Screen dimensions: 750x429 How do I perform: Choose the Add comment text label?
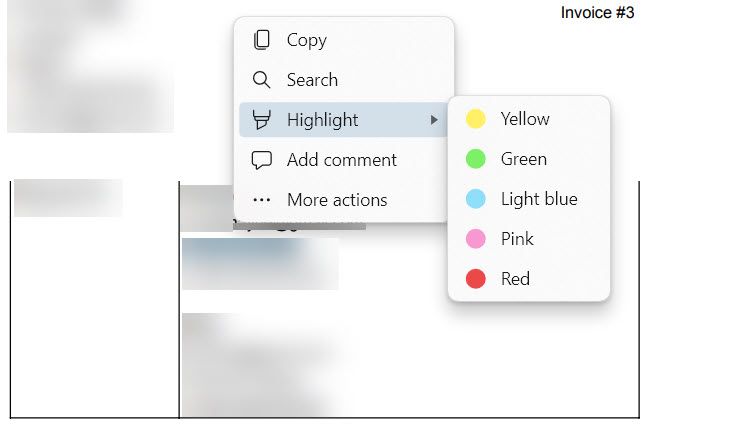coord(341,160)
